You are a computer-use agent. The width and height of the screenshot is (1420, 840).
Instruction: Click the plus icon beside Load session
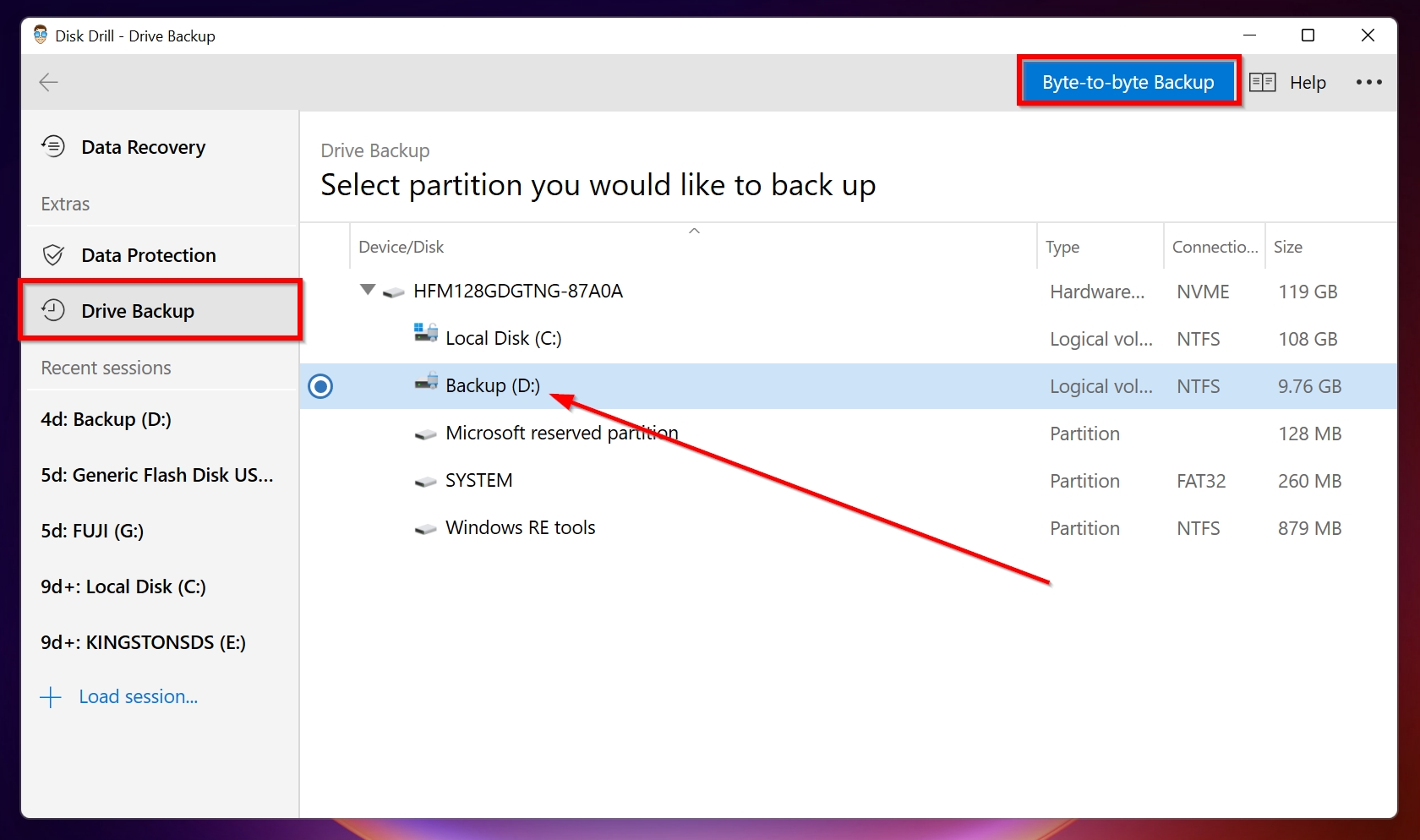51,697
